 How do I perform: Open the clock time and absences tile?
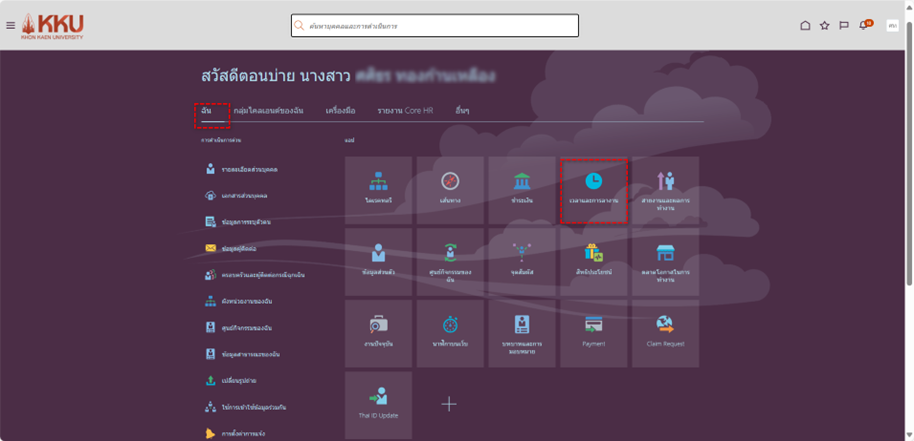(594, 189)
